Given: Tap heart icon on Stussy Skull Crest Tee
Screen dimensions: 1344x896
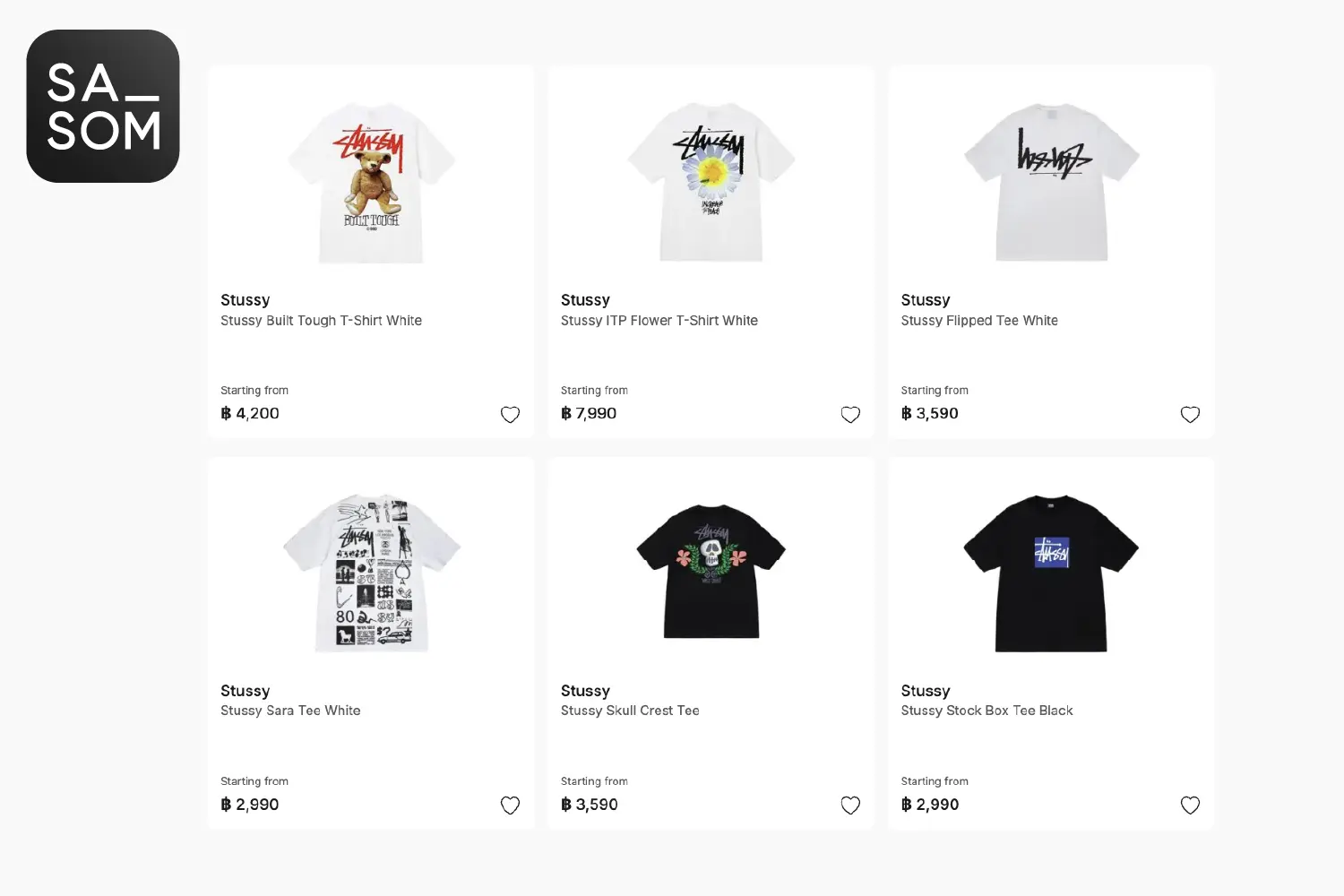Looking at the screenshot, I should pyautogui.click(x=850, y=805).
